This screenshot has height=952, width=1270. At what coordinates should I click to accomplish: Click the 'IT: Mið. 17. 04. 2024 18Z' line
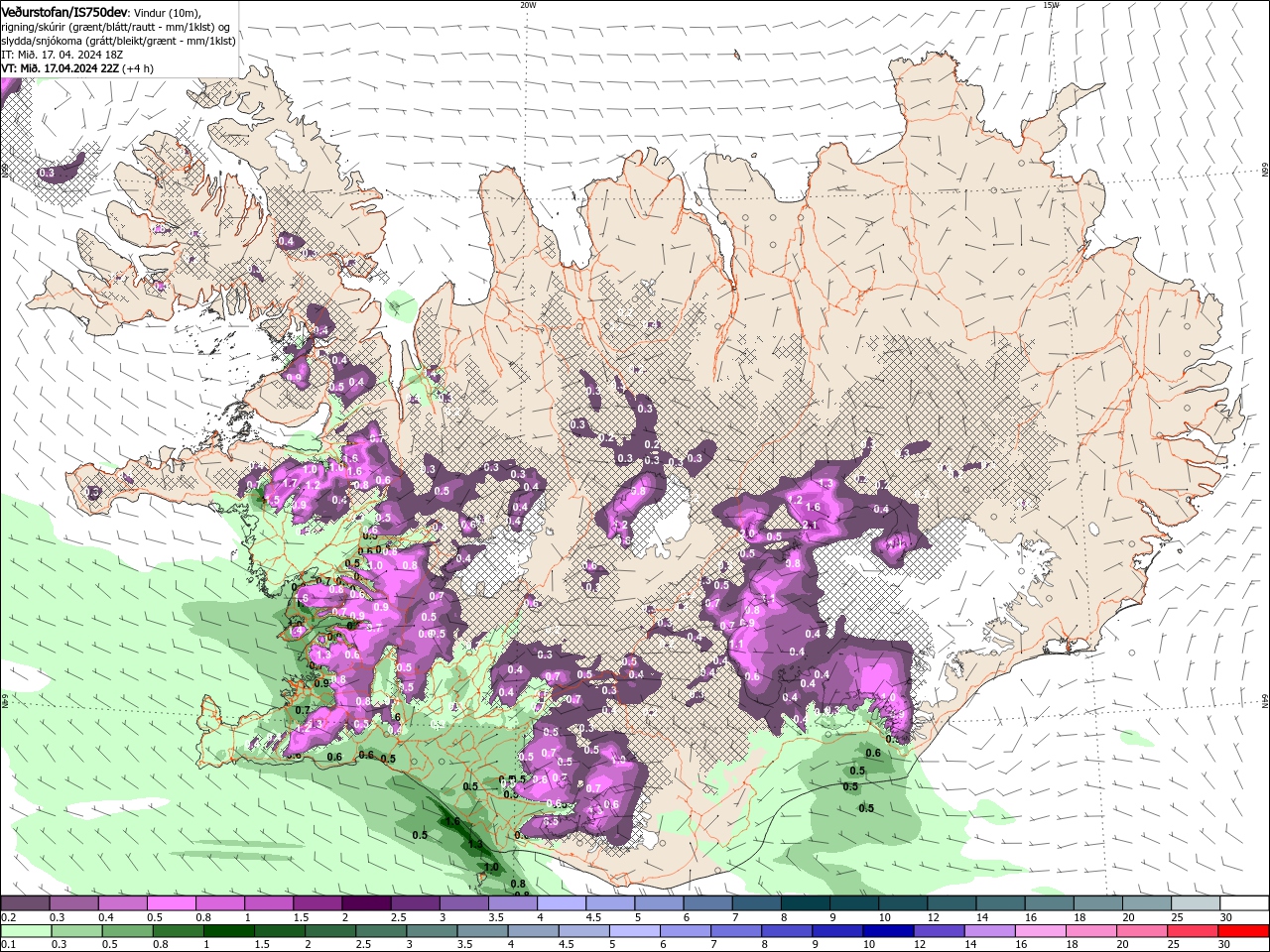coord(64,55)
